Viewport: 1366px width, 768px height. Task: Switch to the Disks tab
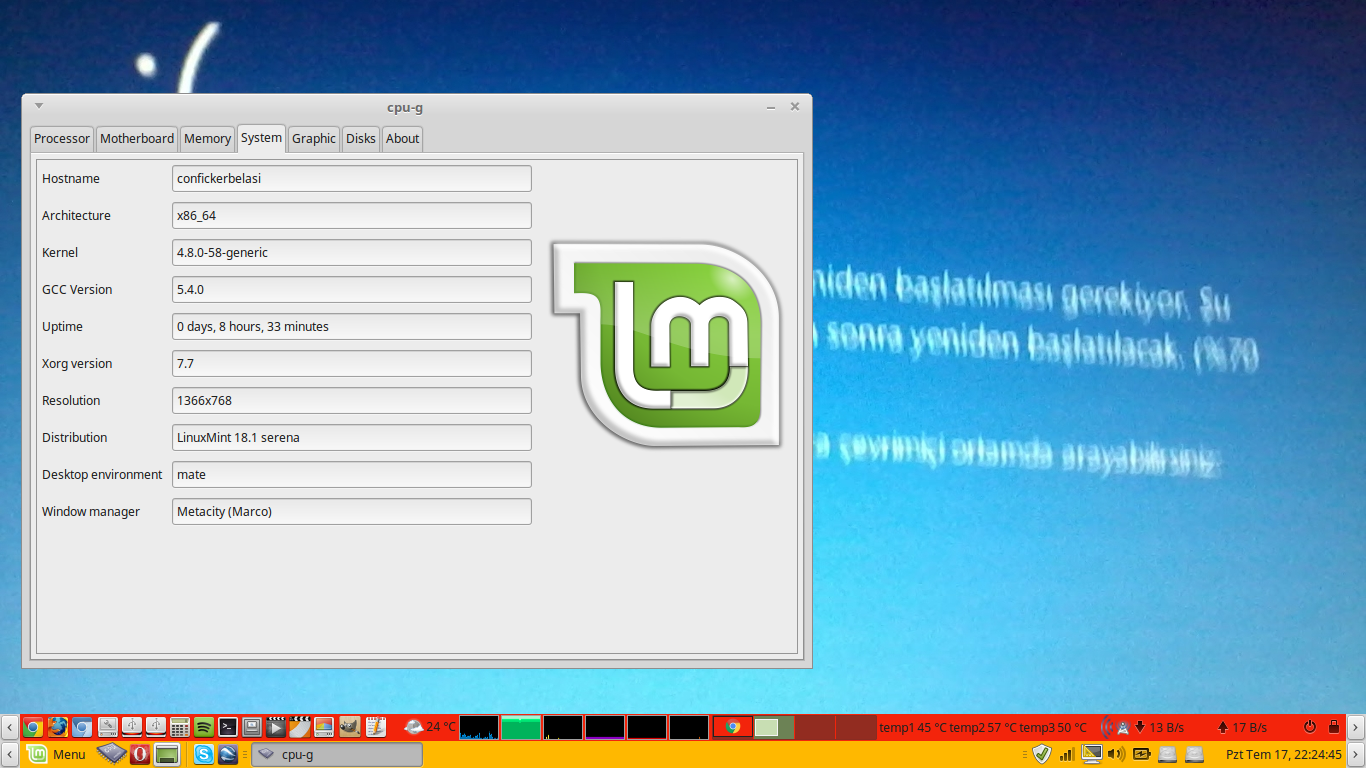point(361,138)
